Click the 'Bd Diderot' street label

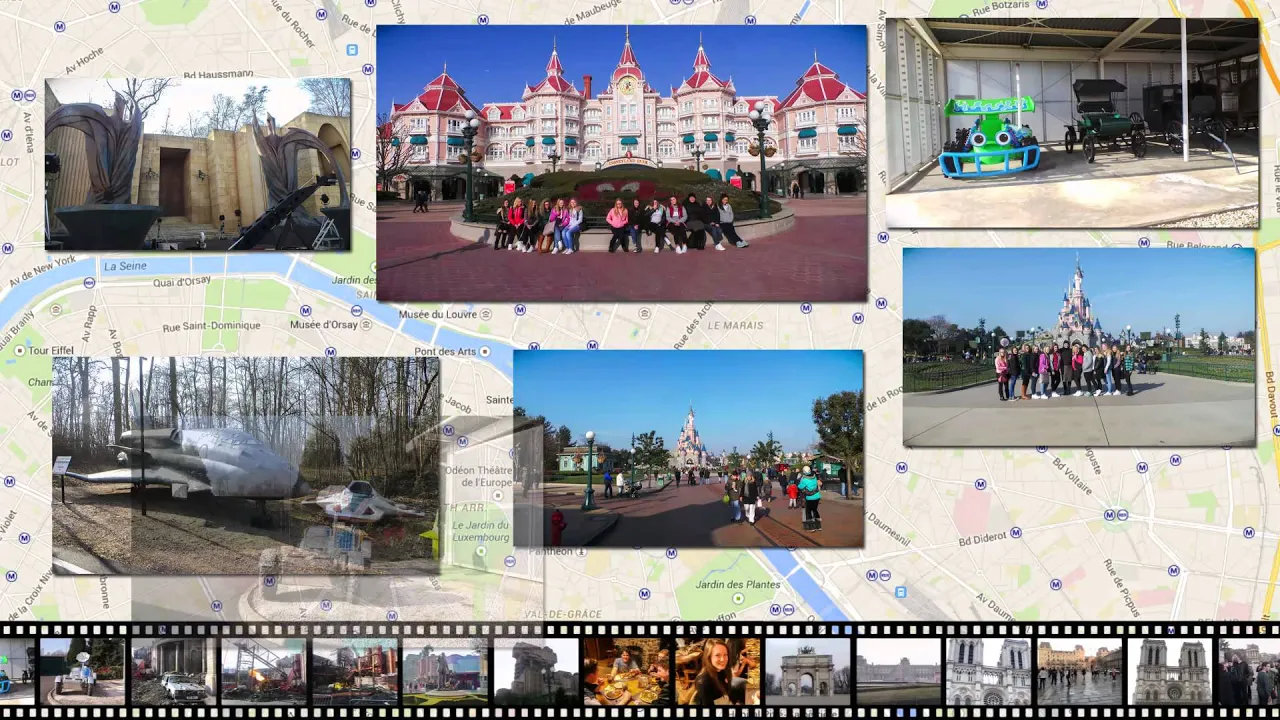982,541
